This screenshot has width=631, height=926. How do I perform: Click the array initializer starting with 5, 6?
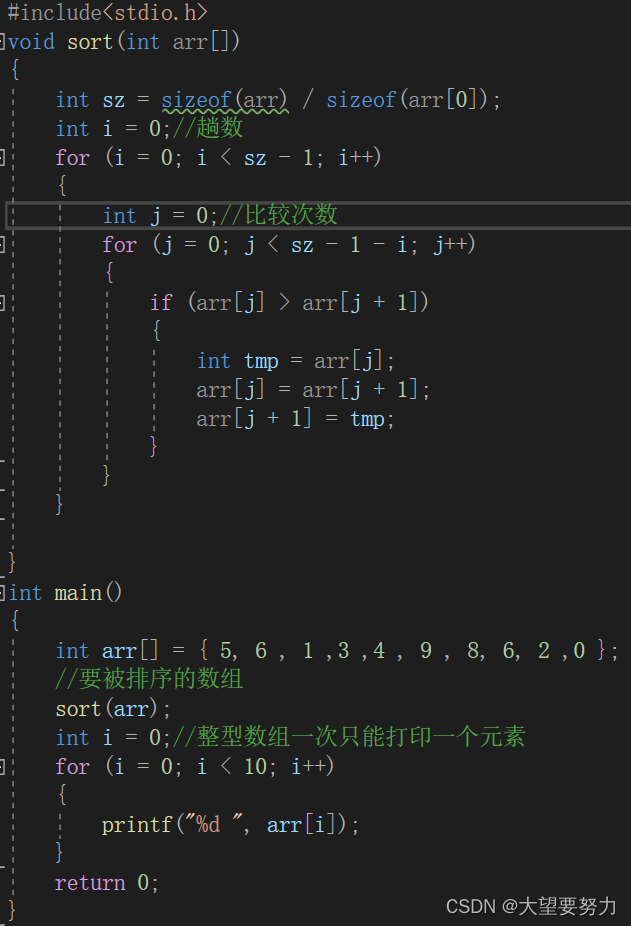tap(404, 651)
